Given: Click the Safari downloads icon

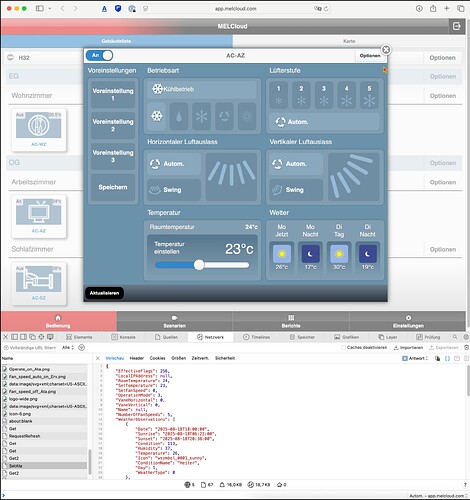Looking at the screenshot, I should 419,9.
